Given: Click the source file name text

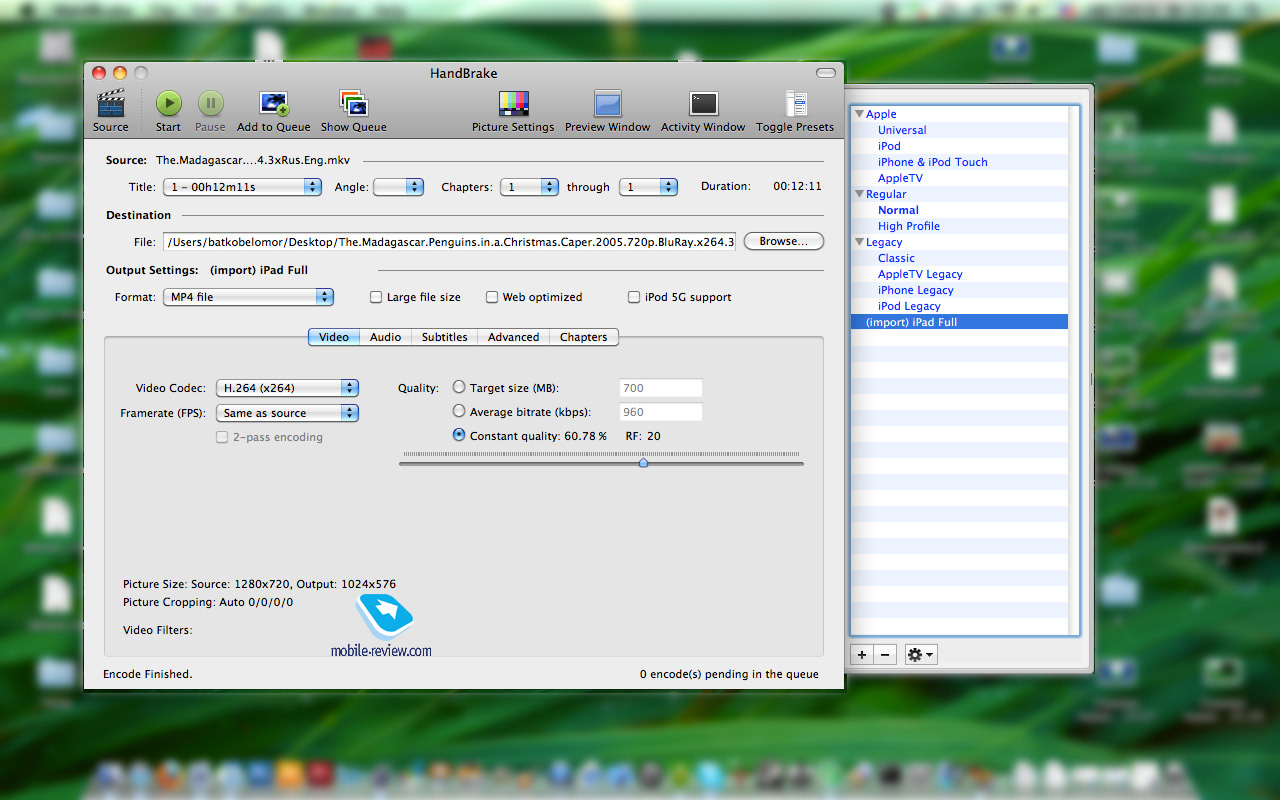Looking at the screenshot, I should click(253, 160).
